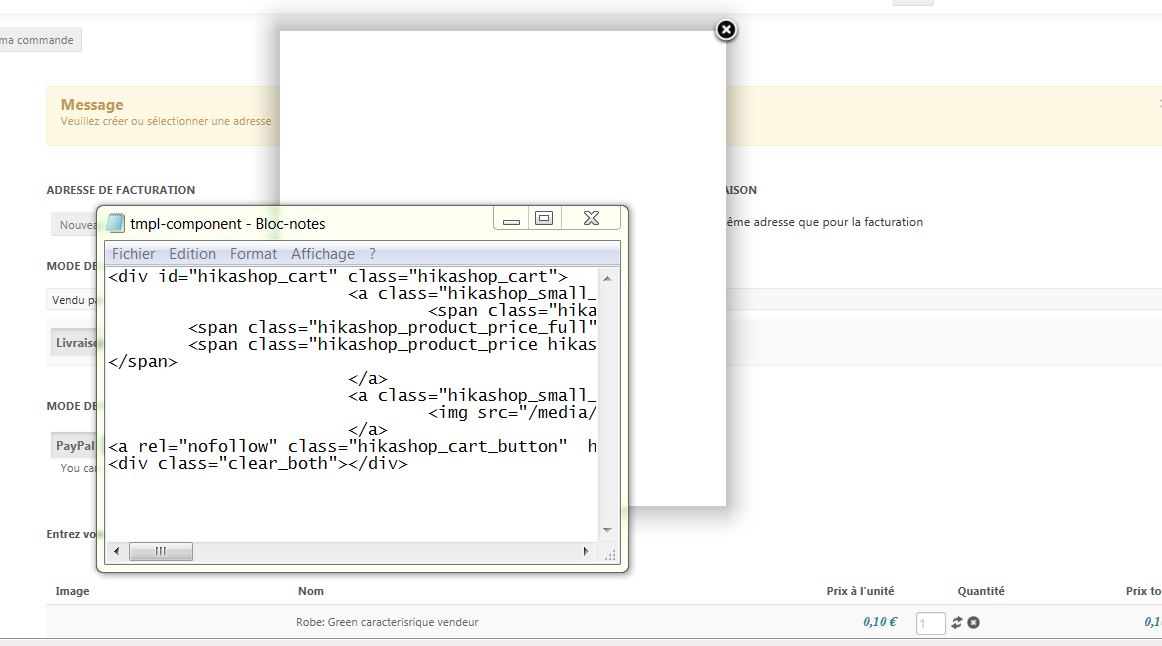
Task: Click the horizontal scrollbar right arrow
Action: pos(585,551)
